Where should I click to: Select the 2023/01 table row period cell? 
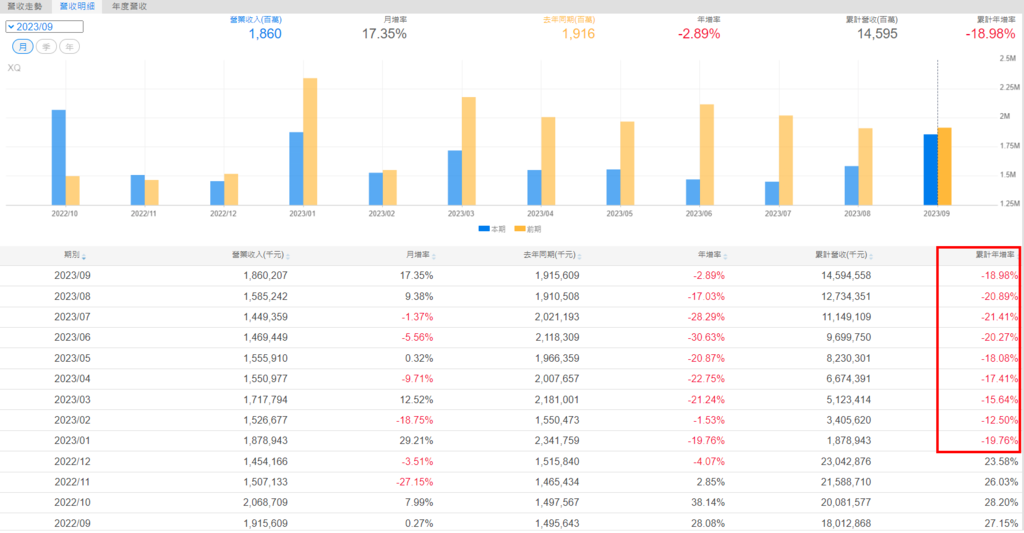point(72,441)
